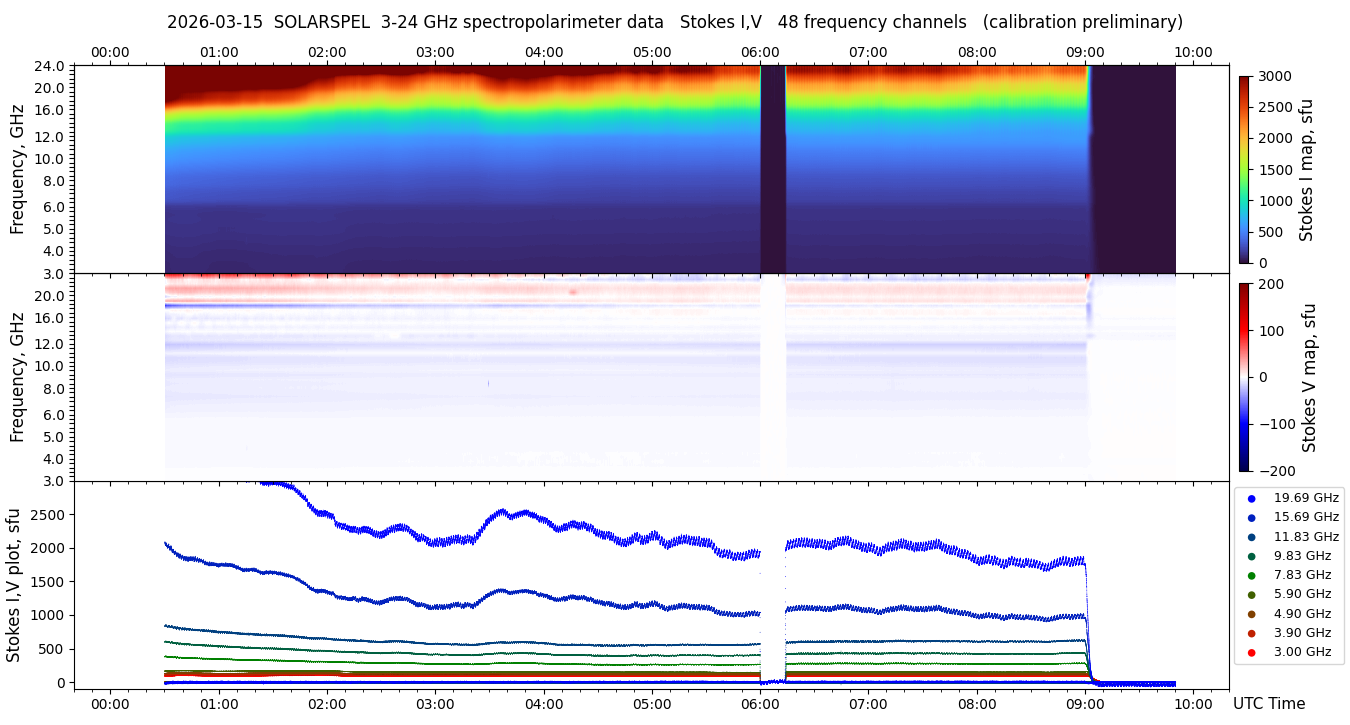Screen dimensions: 1350x725
Task: Click the 3.90 GHz legend marker dot
Action: [1251, 633]
